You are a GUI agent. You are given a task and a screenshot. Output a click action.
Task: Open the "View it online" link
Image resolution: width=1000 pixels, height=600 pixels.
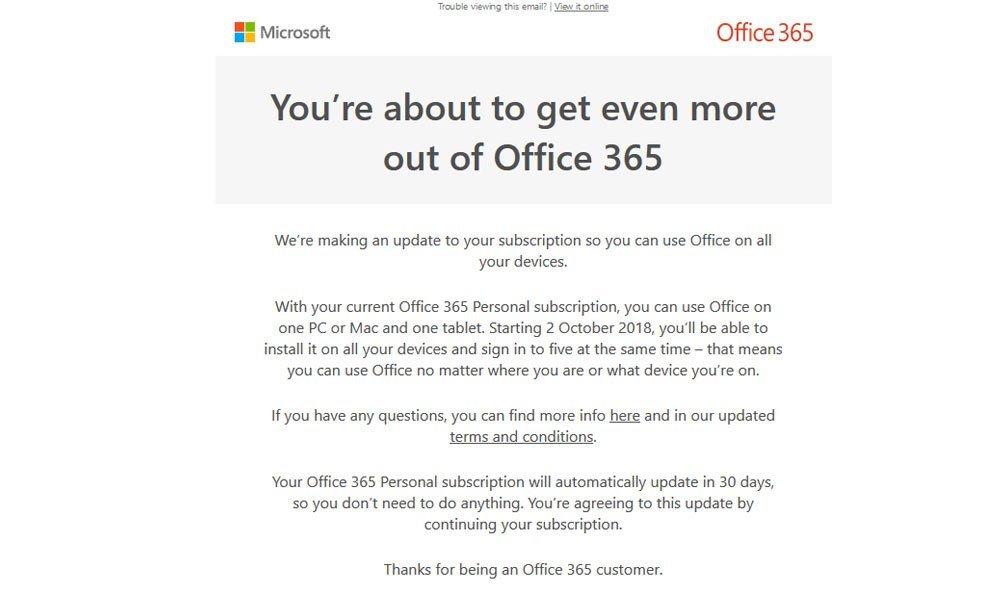(x=581, y=7)
